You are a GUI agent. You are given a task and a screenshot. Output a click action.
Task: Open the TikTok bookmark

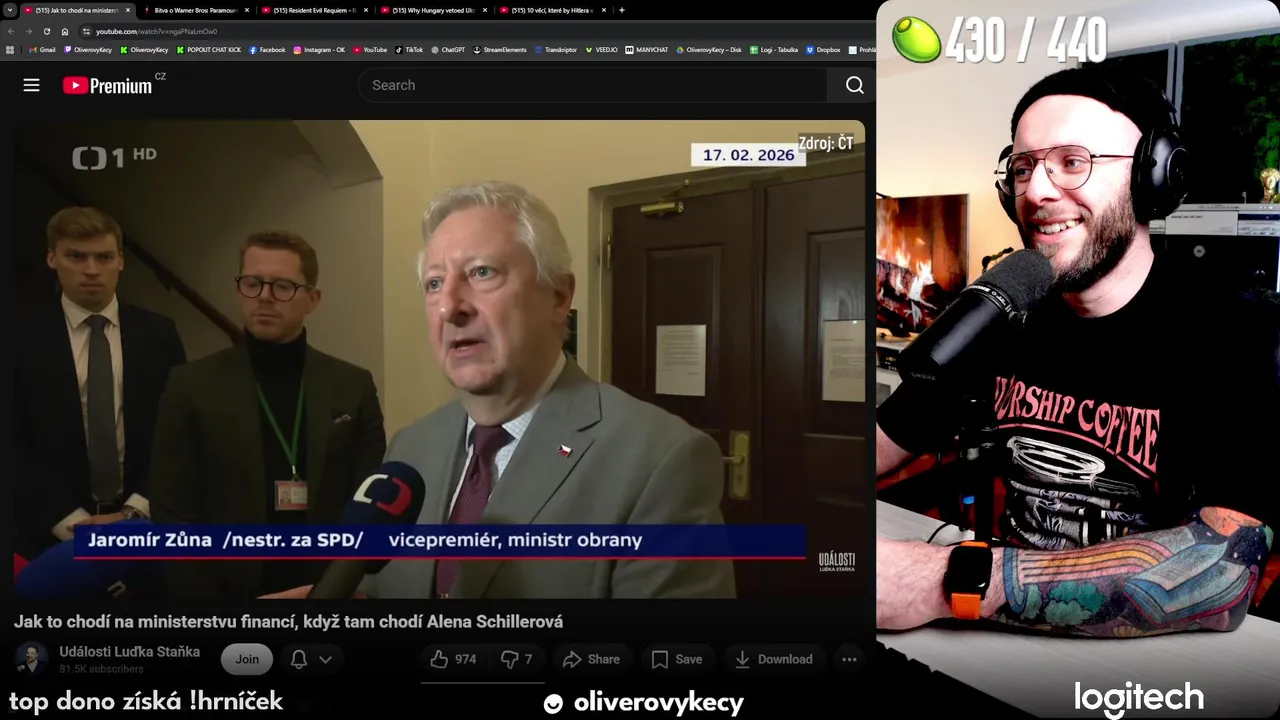pos(409,49)
